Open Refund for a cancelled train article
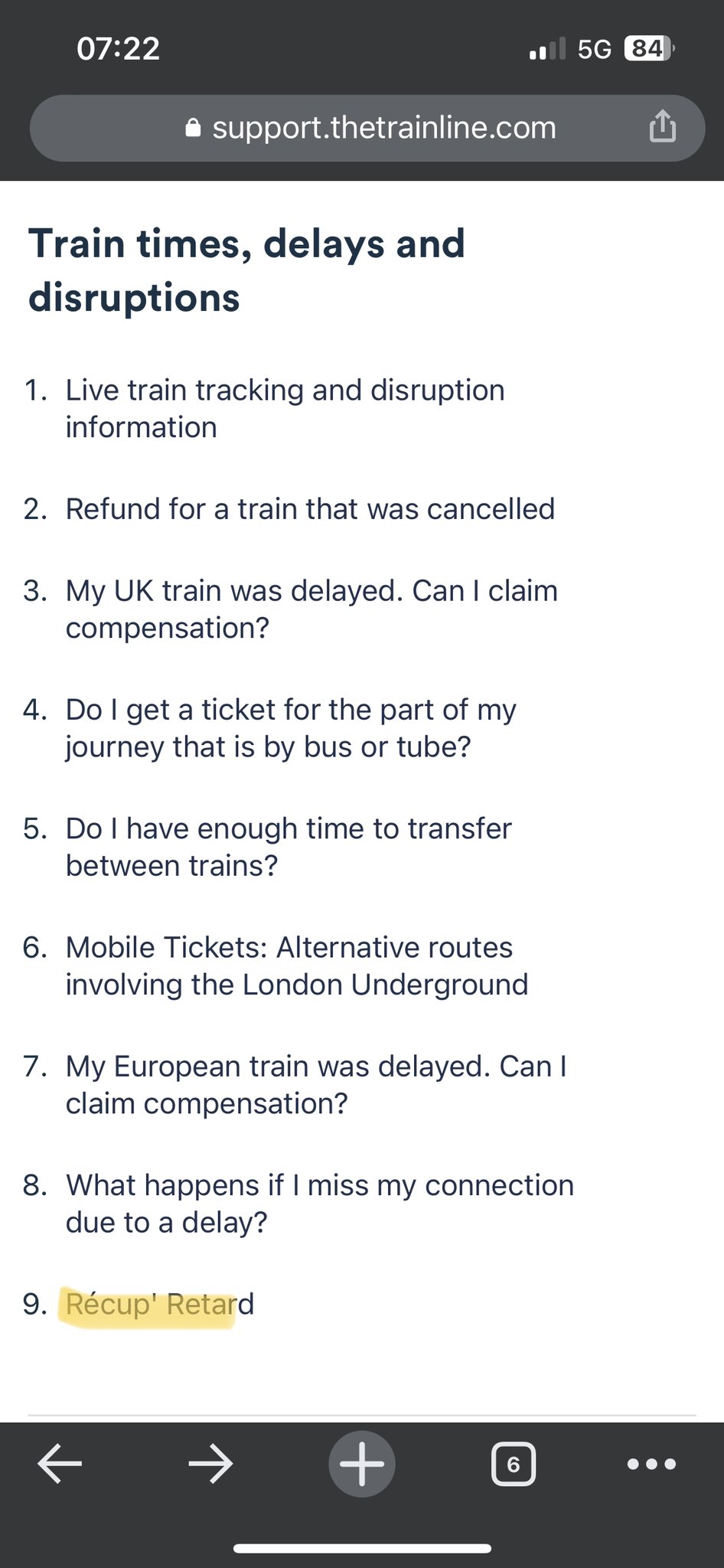The image size is (724, 1568). 310,509
